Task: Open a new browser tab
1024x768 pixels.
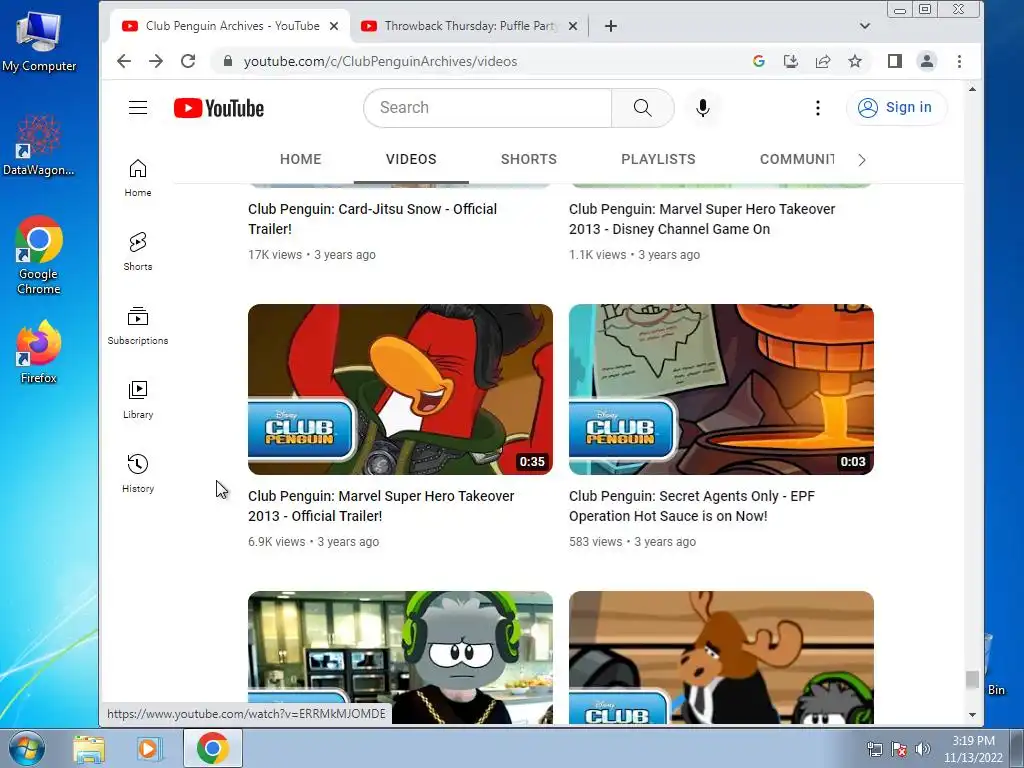Action: (611, 26)
